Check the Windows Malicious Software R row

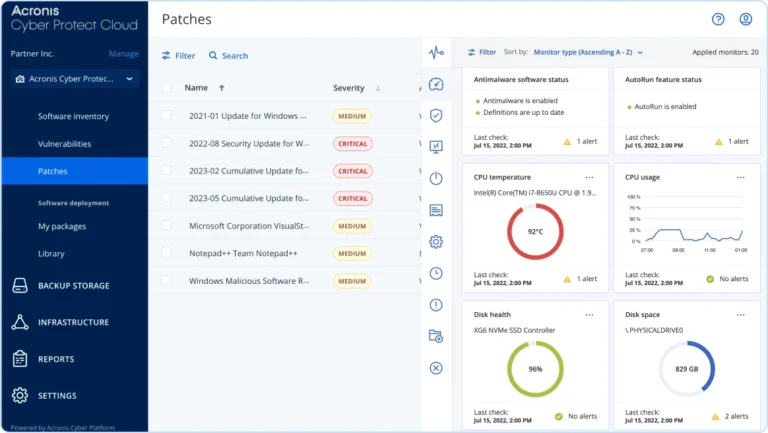pos(167,280)
